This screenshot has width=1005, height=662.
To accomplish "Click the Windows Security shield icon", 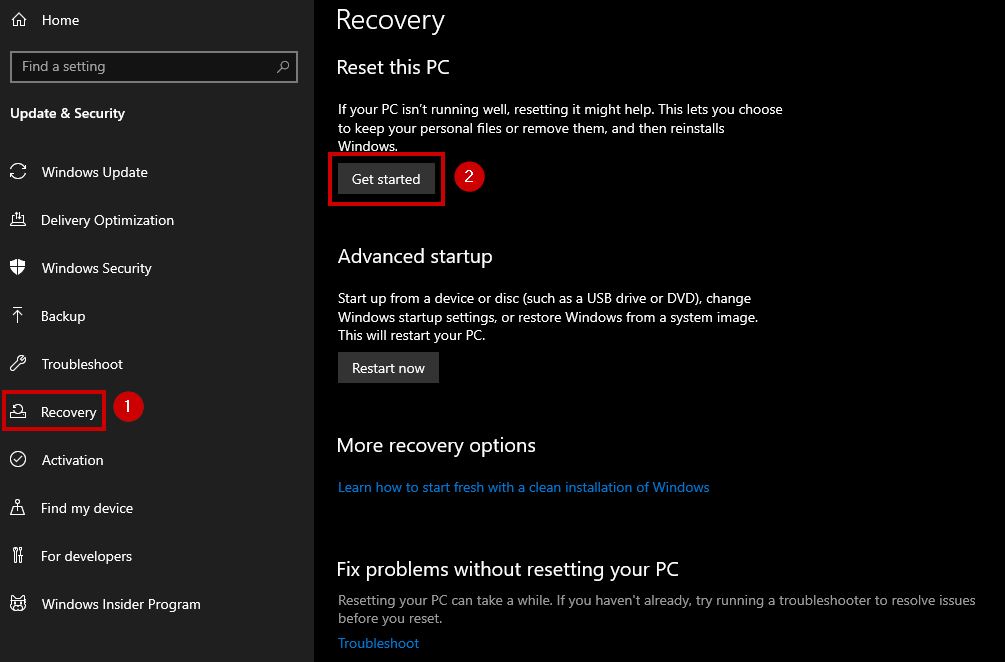I will tap(18, 268).
